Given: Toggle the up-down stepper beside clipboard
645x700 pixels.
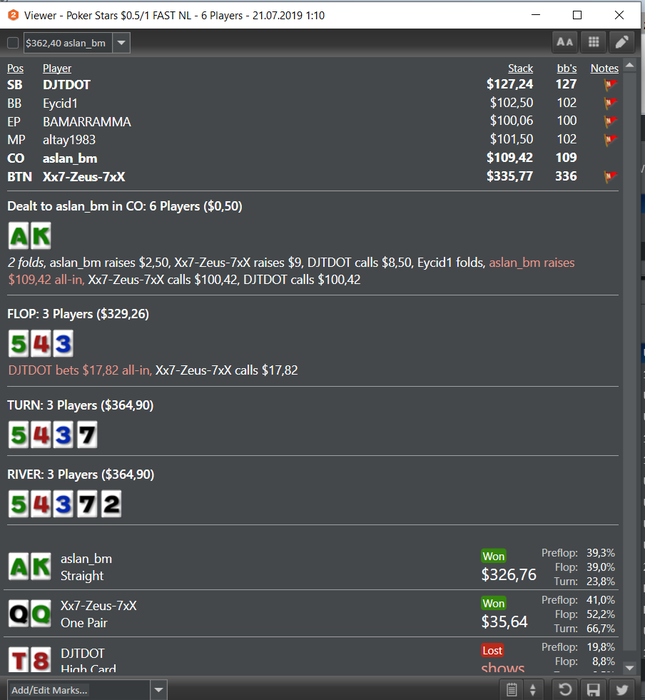Looking at the screenshot, I should coord(533,690).
